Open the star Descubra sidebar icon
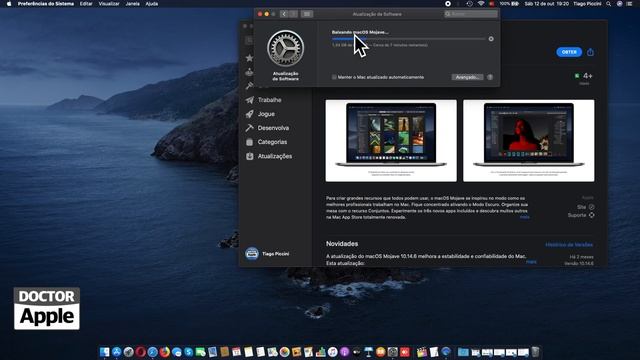The height and width of the screenshot is (360, 640). pyautogui.click(x=249, y=58)
